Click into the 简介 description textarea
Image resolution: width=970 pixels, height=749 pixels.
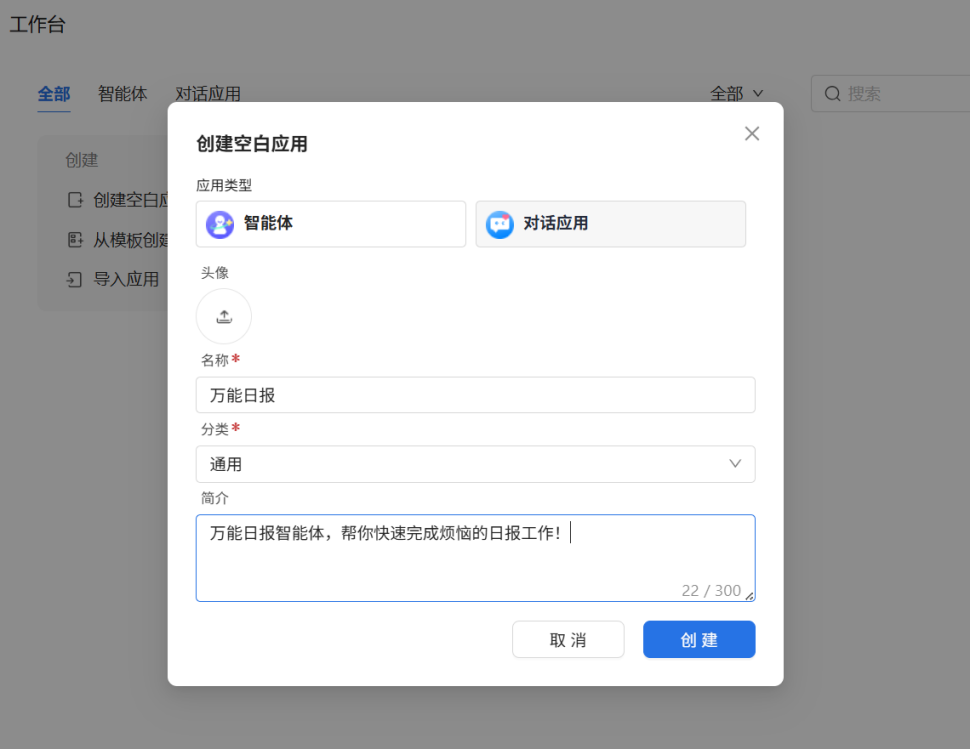click(475, 557)
